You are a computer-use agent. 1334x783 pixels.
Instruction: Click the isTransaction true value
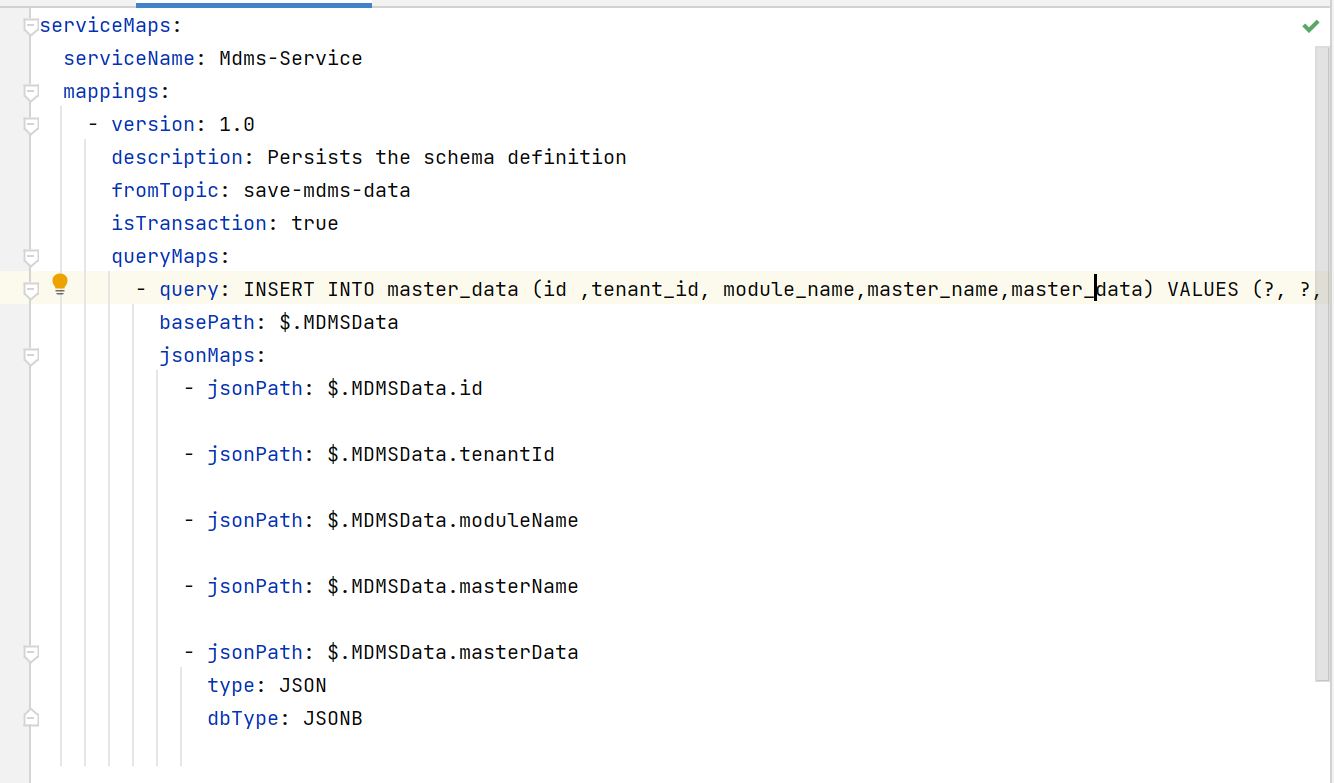click(x=314, y=224)
